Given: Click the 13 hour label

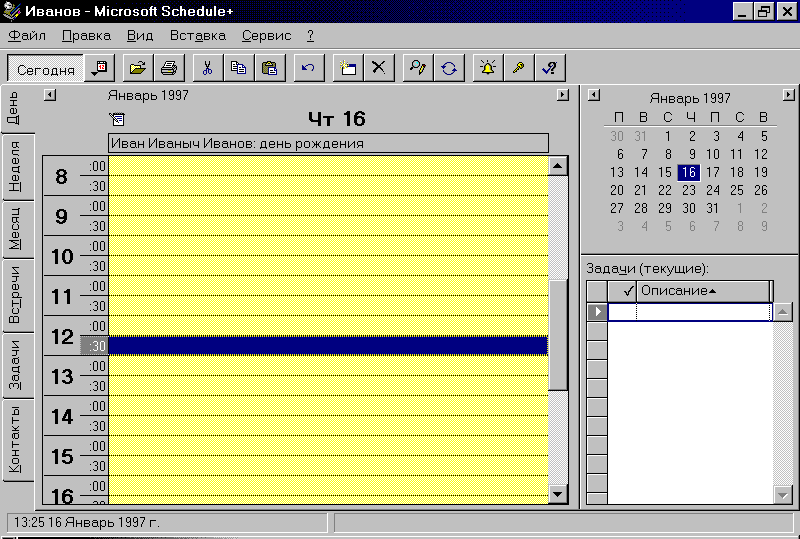Looking at the screenshot, I should (62, 377).
